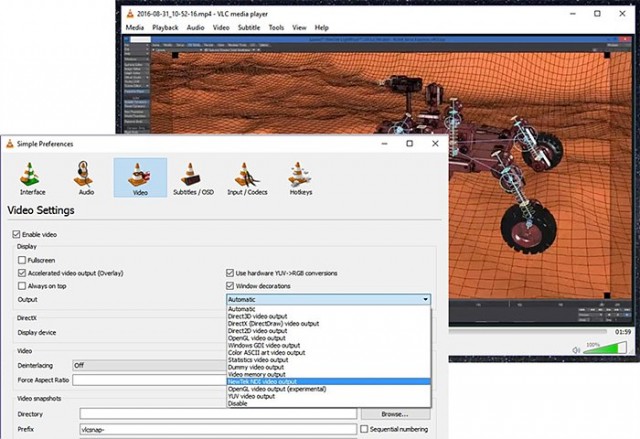Choose Color ASCII art video output option
The height and width of the screenshot is (439, 640).
click(x=329, y=353)
